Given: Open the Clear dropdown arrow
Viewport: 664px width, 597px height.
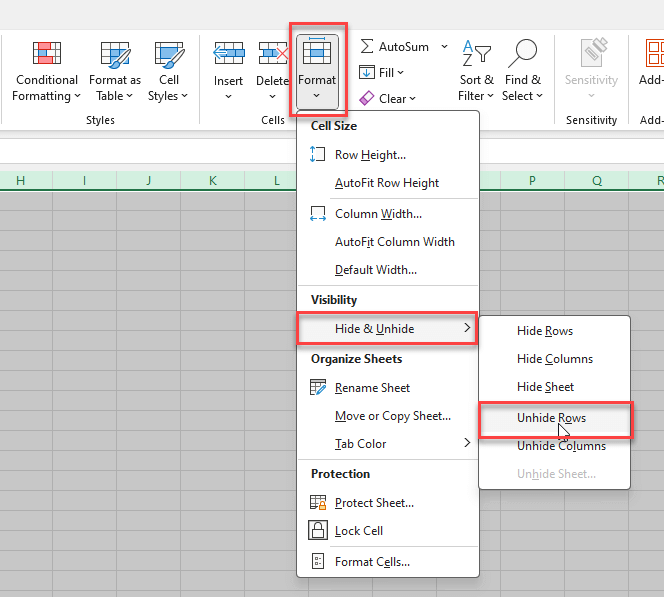Looking at the screenshot, I should pos(412,99).
